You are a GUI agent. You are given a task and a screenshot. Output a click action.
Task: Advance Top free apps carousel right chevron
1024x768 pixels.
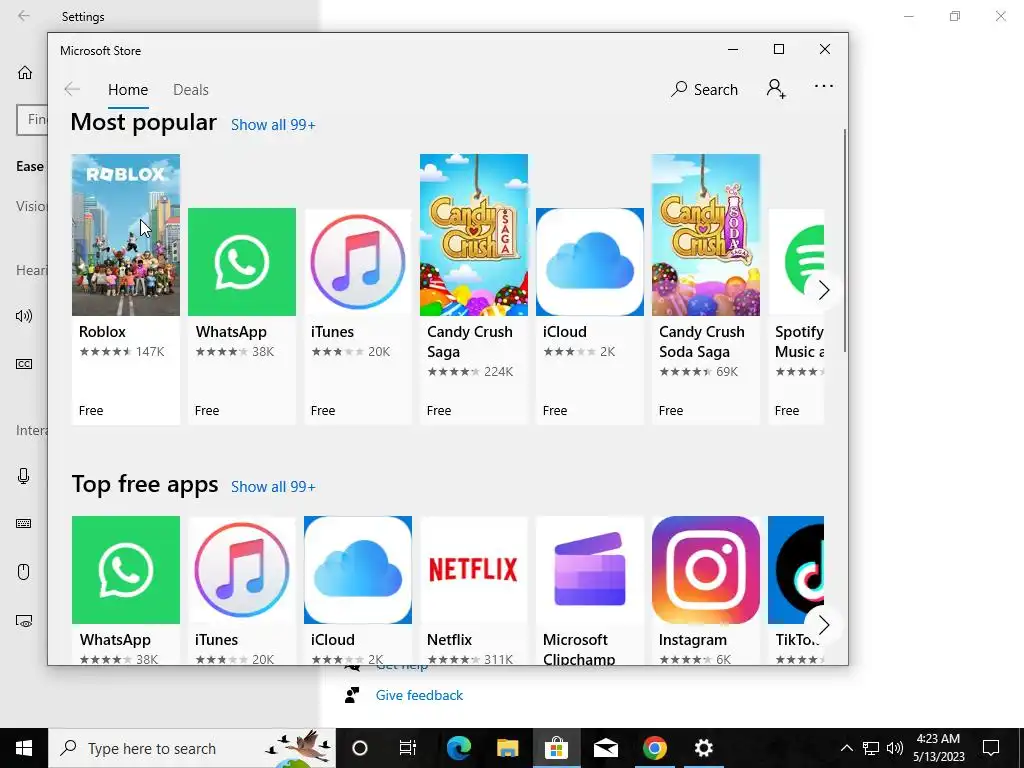click(x=823, y=625)
